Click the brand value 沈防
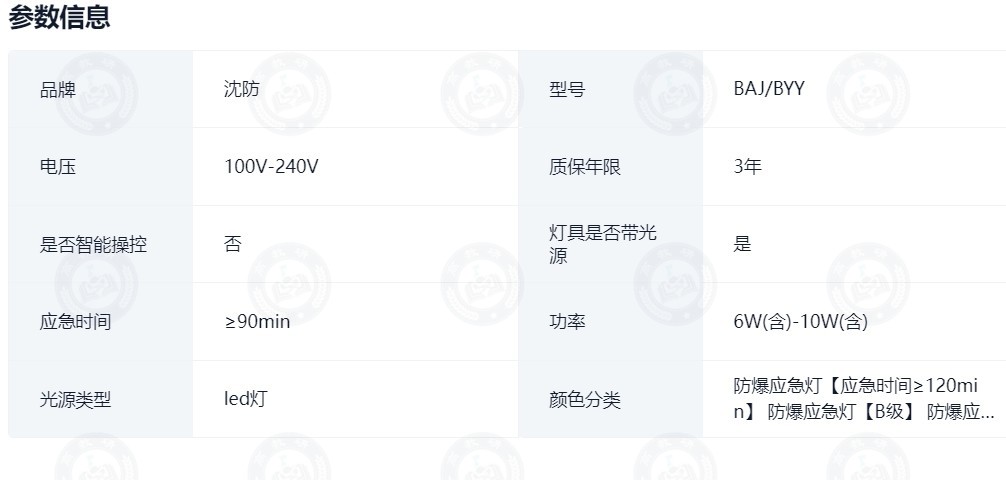The height and width of the screenshot is (480, 1006). click(x=242, y=89)
